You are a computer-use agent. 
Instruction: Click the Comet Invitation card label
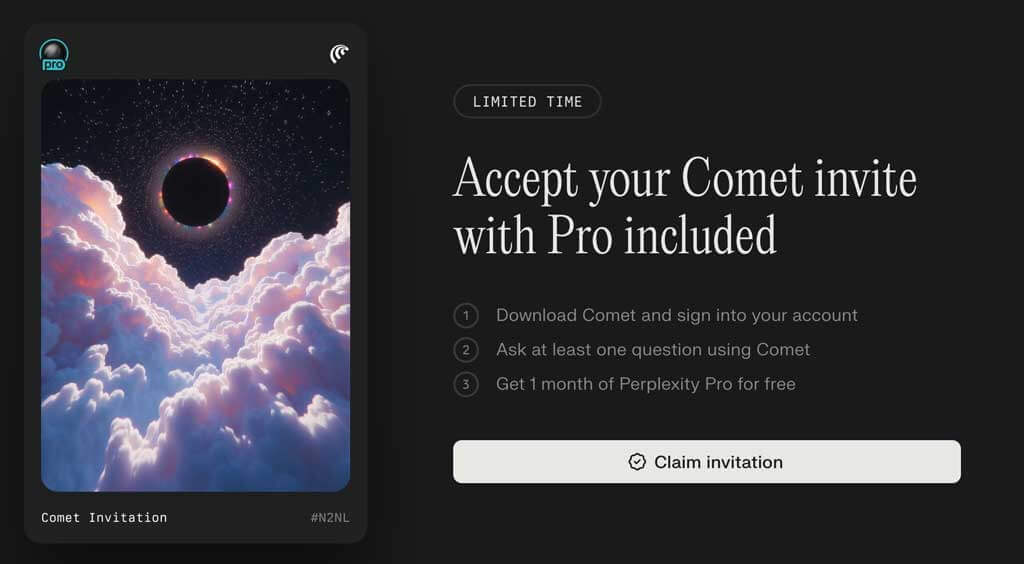(104, 518)
